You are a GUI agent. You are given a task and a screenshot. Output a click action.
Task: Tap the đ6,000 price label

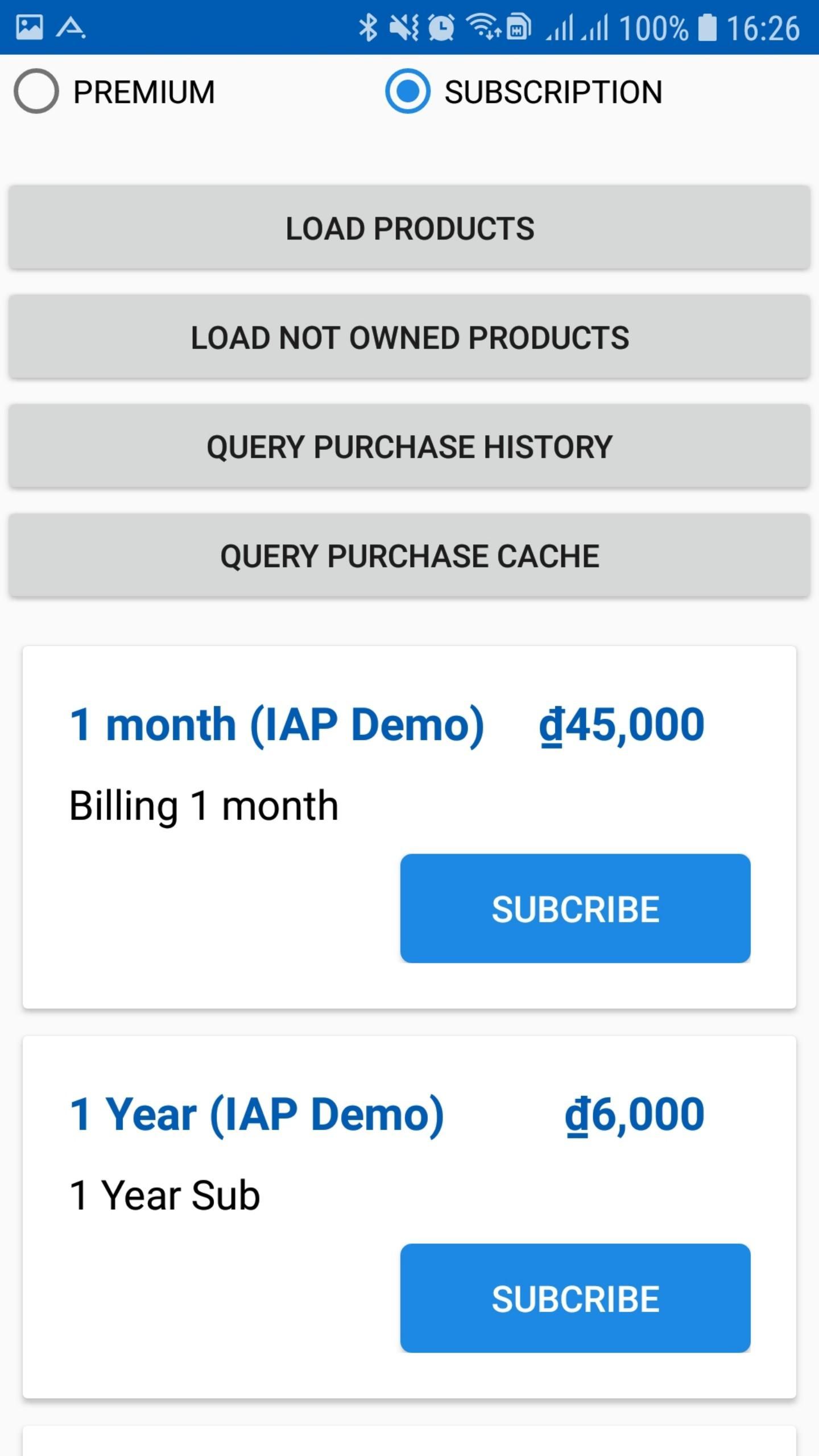pyautogui.click(x=634, y=1114)
